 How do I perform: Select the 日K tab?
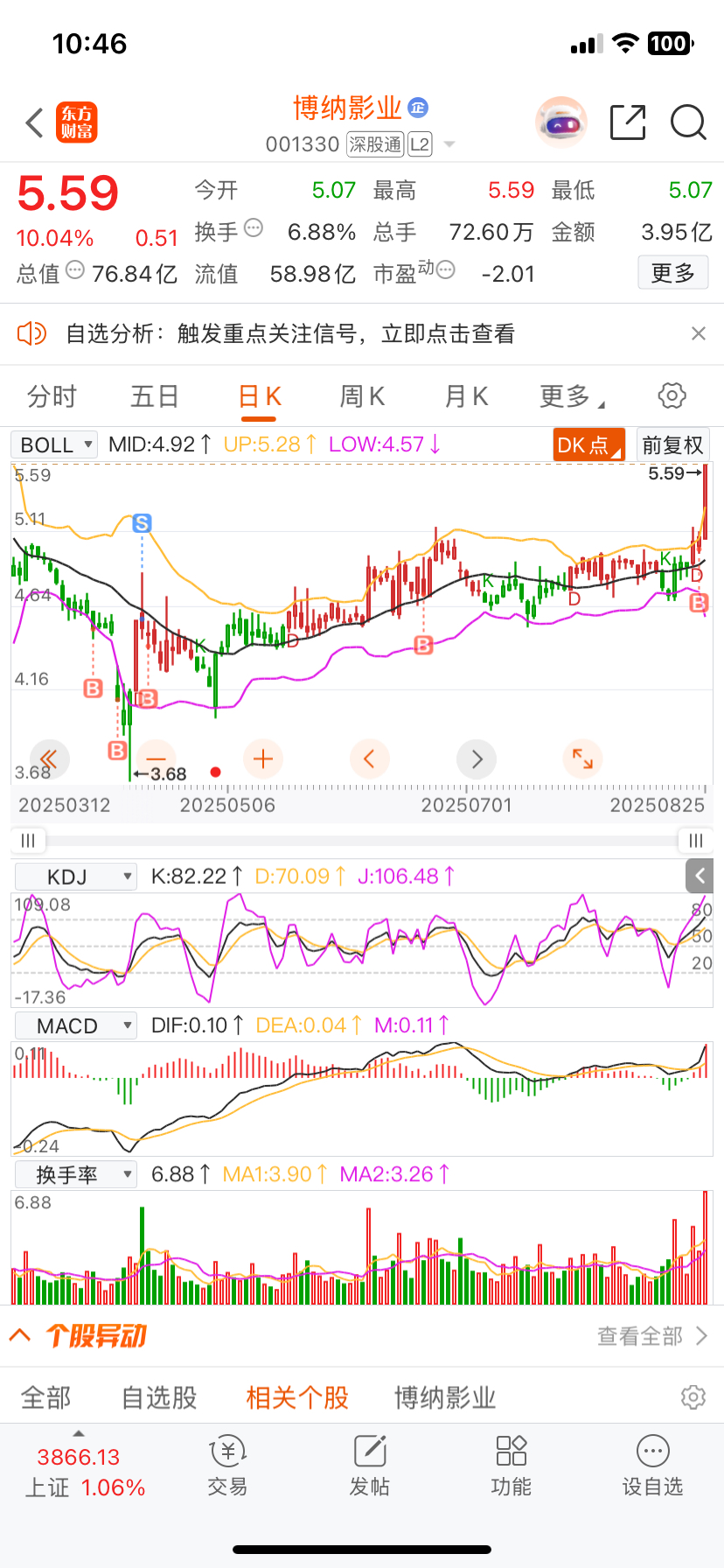pos(260,396)
